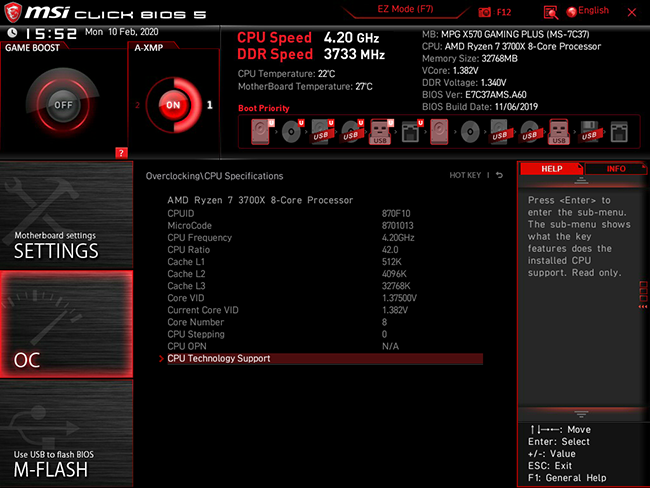Click the Cache L3 row
The image size is (650, 488).
pyautogui.click(x=325, y=286)
